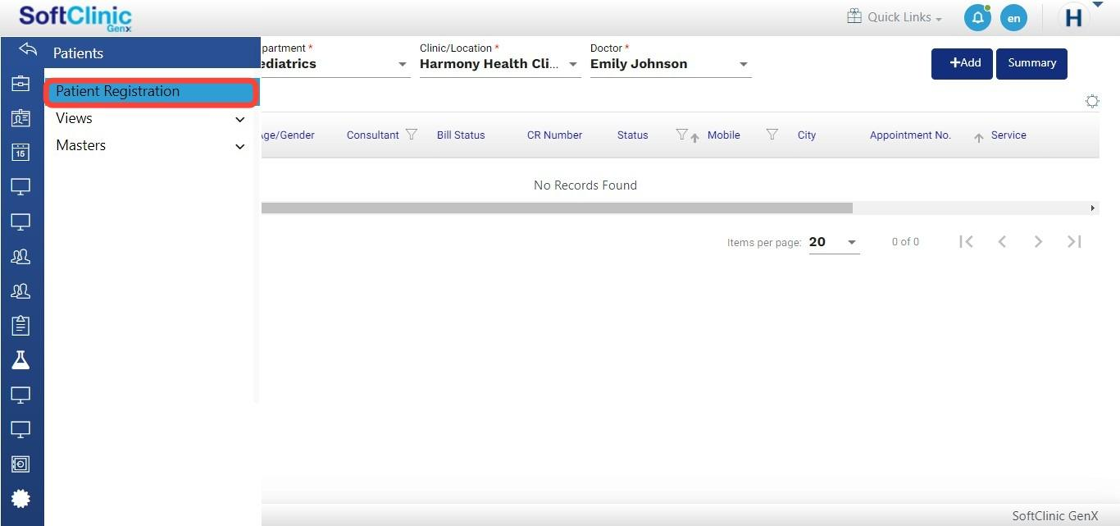This screenshot has width=1120, height=526.
Task: Click the filter icon between Mobile and City
Action: 772,134
